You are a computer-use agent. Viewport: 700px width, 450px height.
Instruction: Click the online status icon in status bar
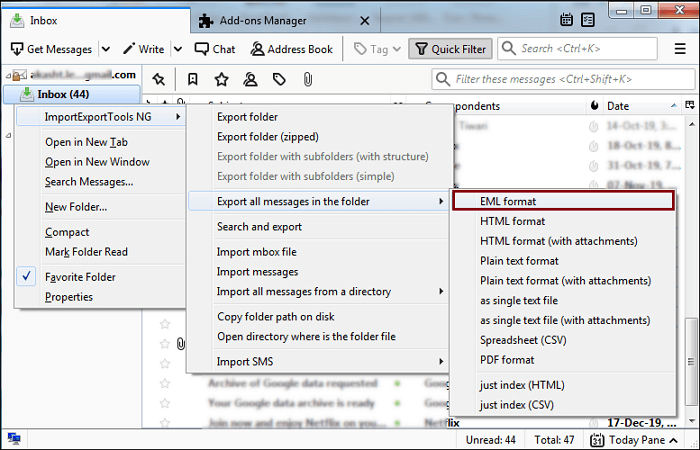(x=14, y=439)
